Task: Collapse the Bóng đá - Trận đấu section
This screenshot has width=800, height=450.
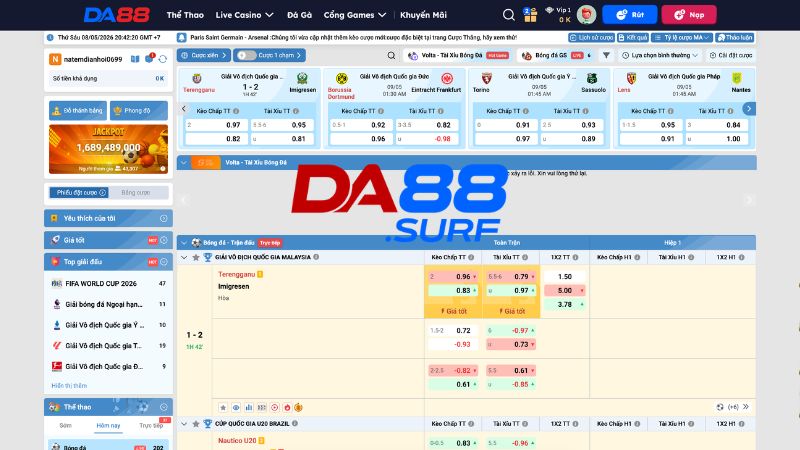Action: (184, 242)
